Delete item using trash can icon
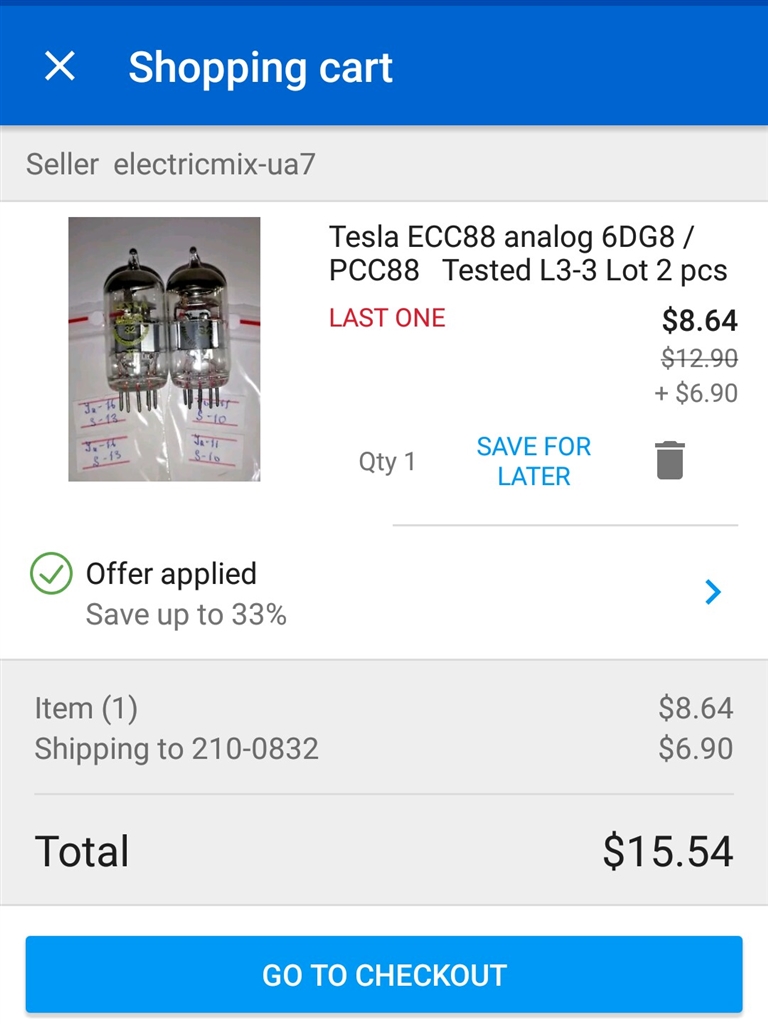 670,461
